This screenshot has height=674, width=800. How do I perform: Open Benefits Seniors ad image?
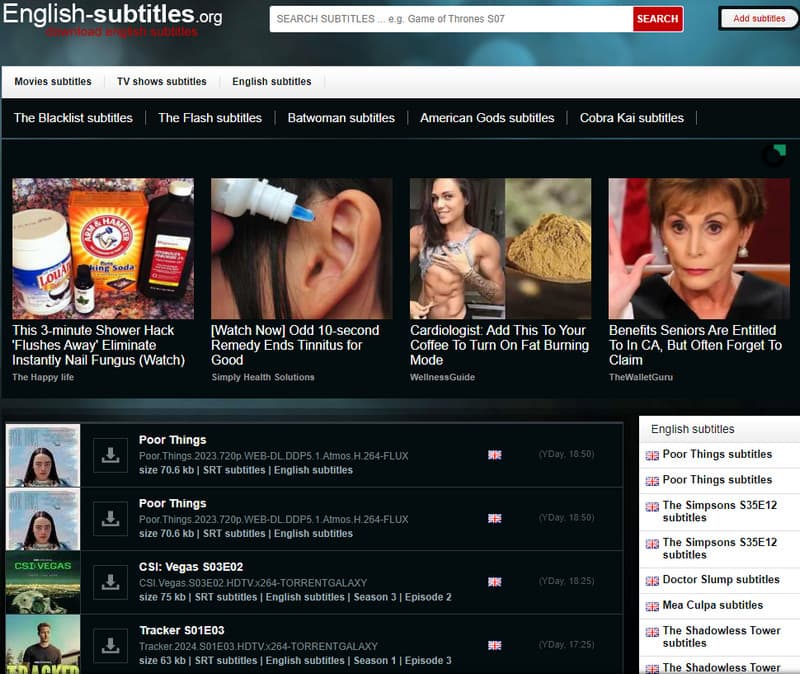699,248
